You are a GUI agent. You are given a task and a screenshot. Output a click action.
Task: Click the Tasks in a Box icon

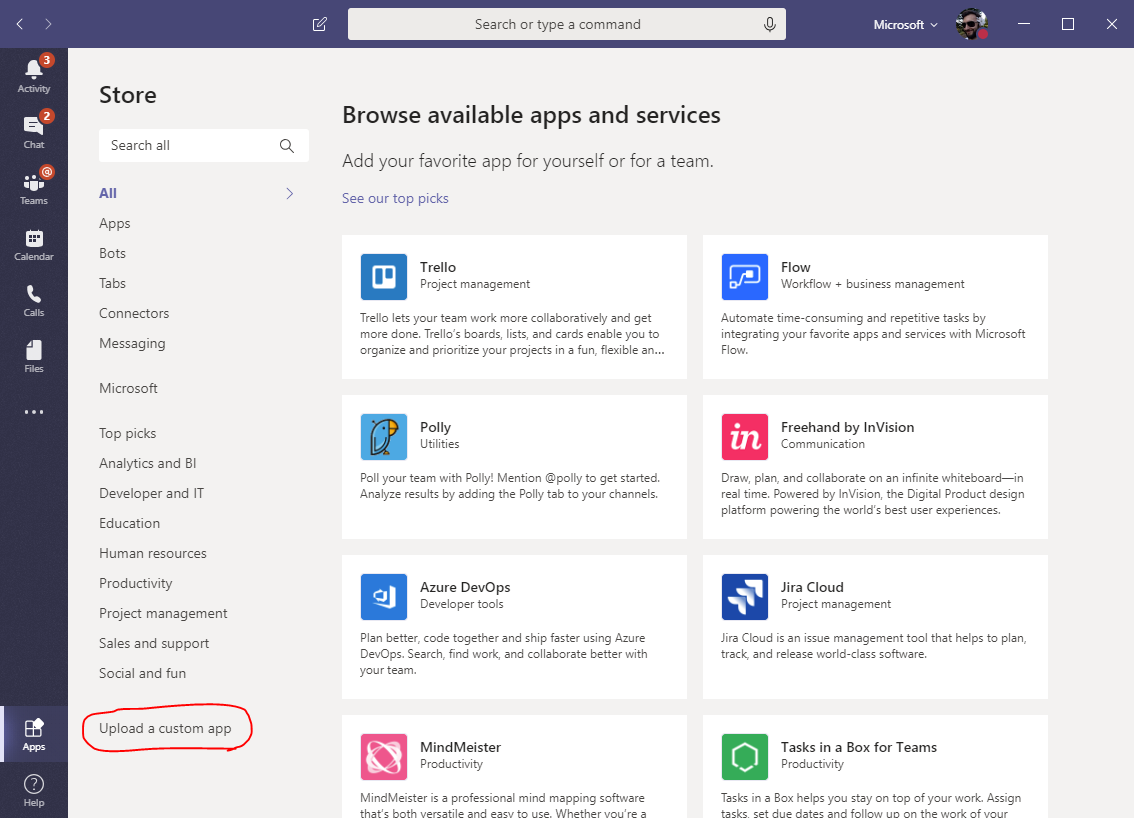click(x=744, y=756)
